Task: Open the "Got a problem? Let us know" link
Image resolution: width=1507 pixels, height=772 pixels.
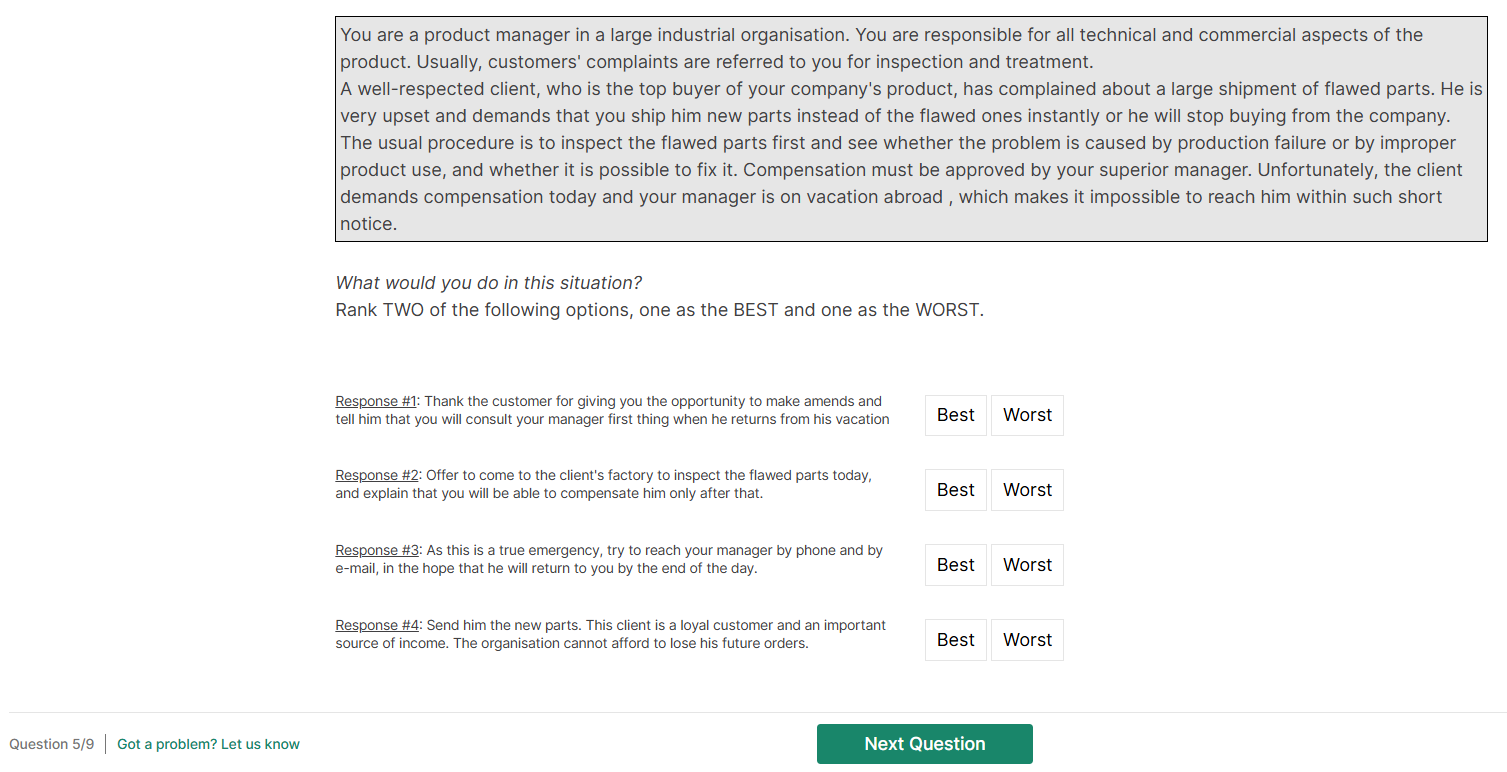Action: pos(208,744)
